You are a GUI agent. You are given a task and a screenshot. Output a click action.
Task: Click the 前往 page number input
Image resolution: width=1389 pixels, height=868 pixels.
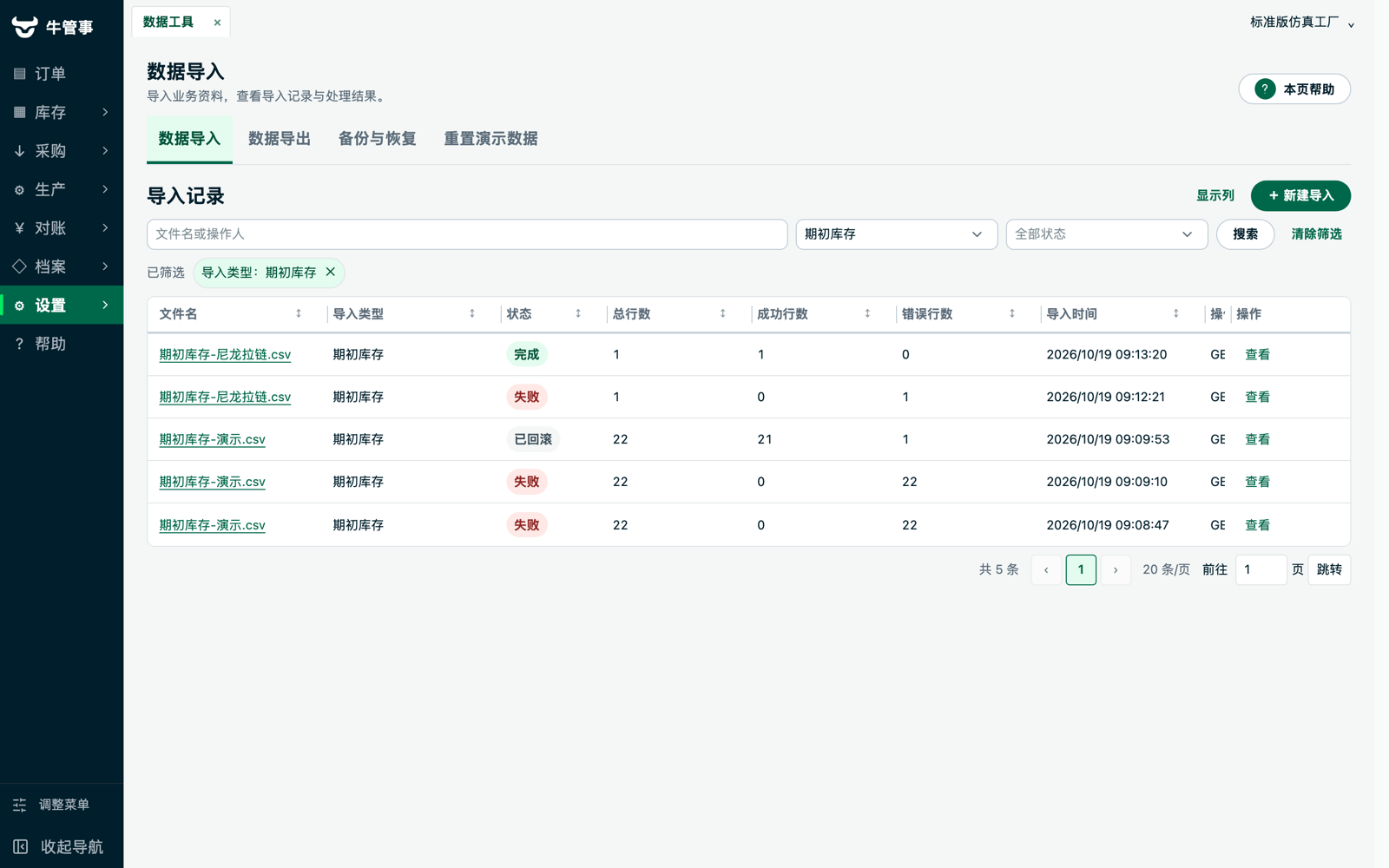[1261, 570]
